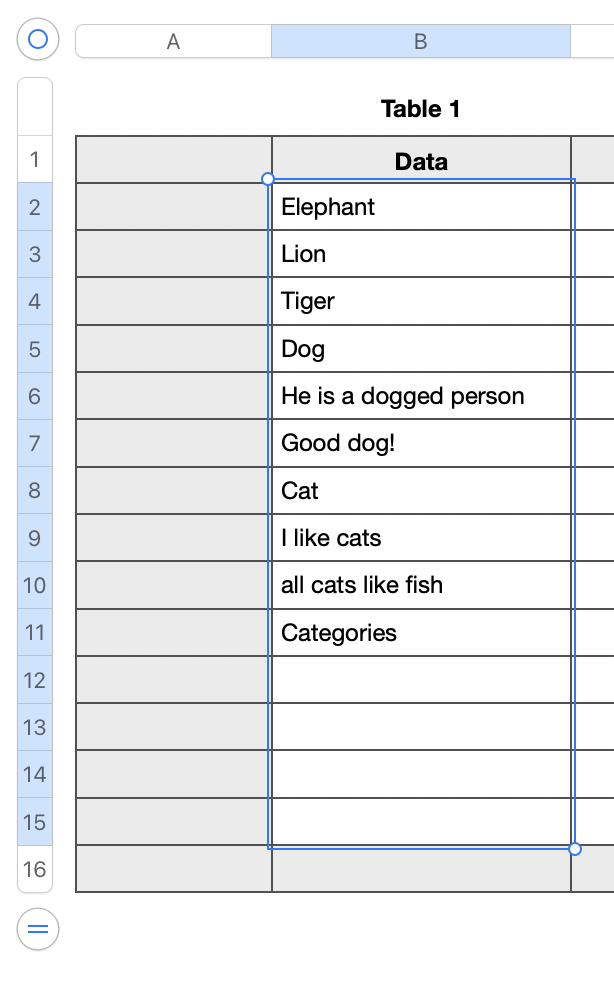Click the table select handle circle icon
The height and width of the screenshot is (986, 614).
(38, 40)
